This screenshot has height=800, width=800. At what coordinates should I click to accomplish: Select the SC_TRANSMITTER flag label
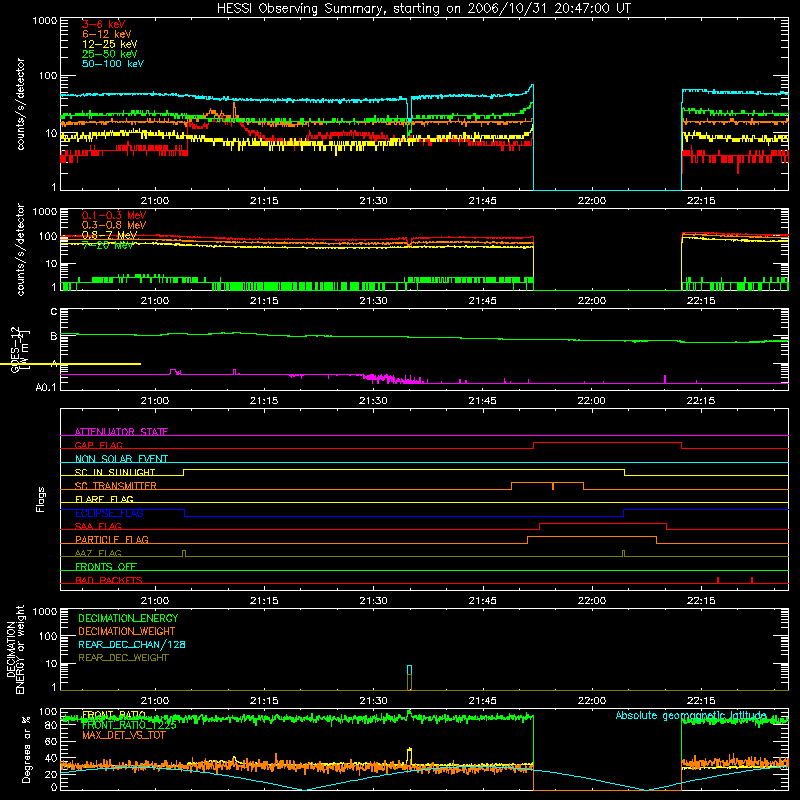coord(115,486)
